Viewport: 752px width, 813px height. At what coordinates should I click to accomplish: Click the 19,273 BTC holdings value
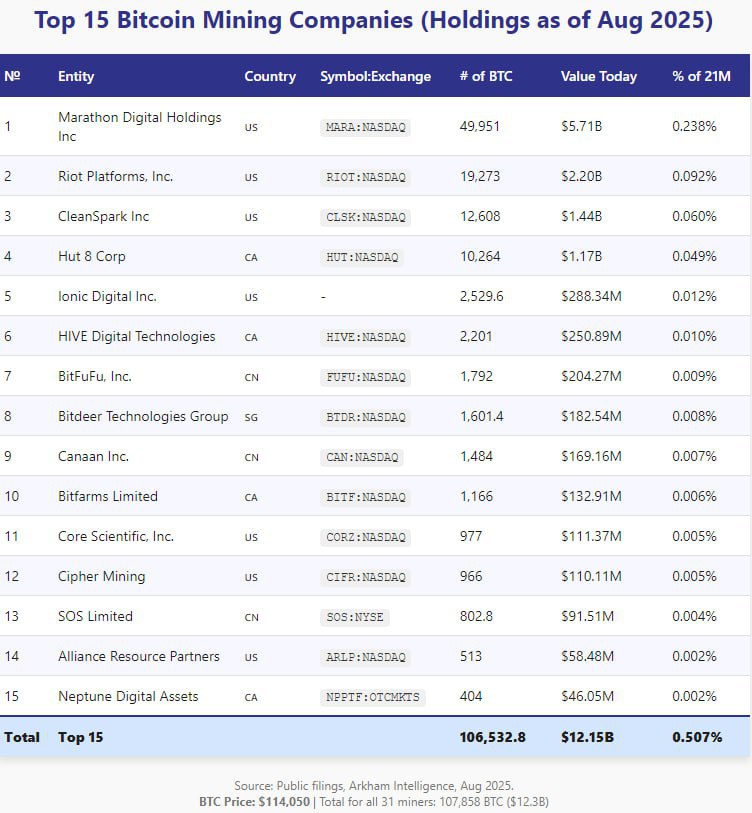(x=480, y=176)
